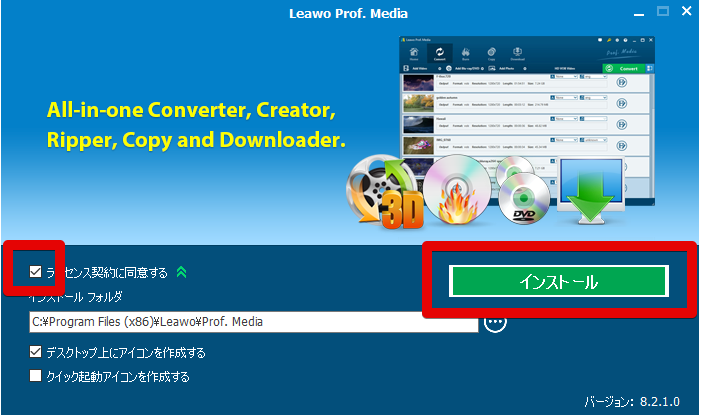The image size is (702, 415).
Task: Click the インストール フォルダ label
Action: 76,297
